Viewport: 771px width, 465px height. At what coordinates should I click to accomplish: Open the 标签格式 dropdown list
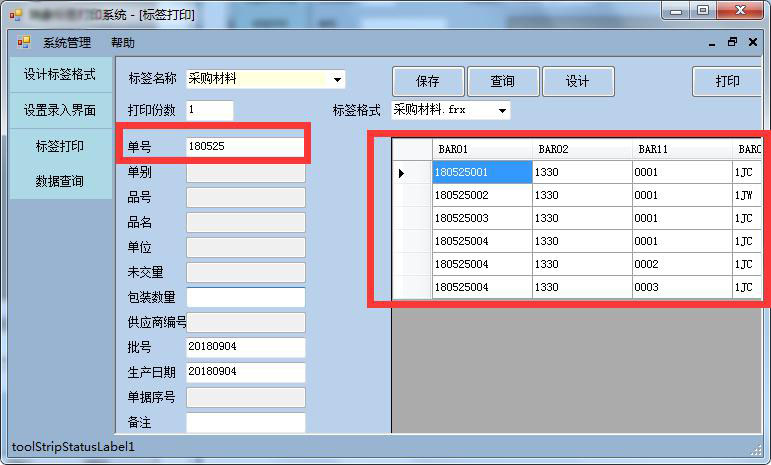tap(502, 110)
